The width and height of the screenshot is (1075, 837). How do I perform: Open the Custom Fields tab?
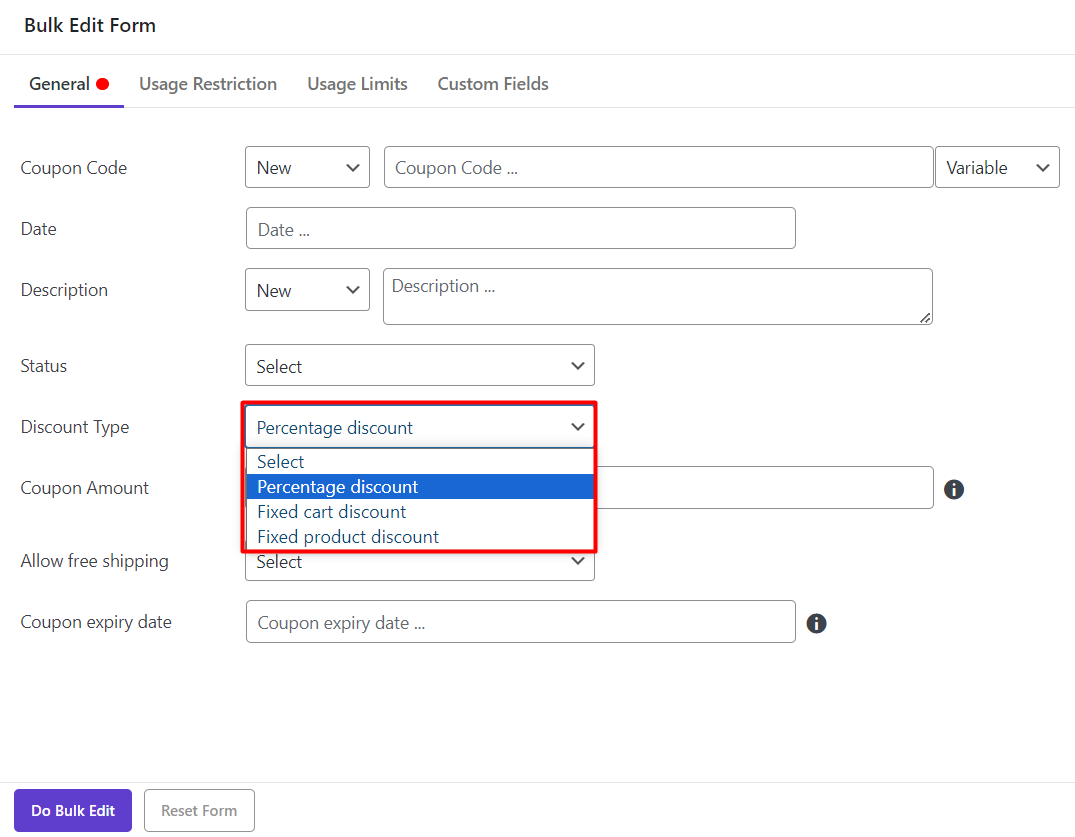pyautogui.click(x=493, y=84)
